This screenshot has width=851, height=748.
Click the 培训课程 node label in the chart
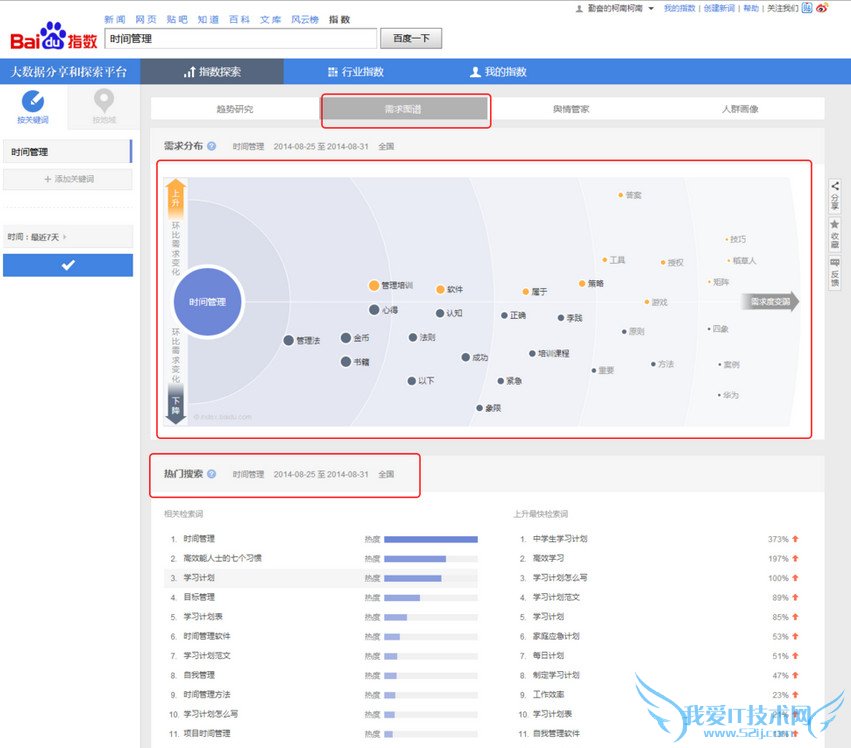click(554, 353)
